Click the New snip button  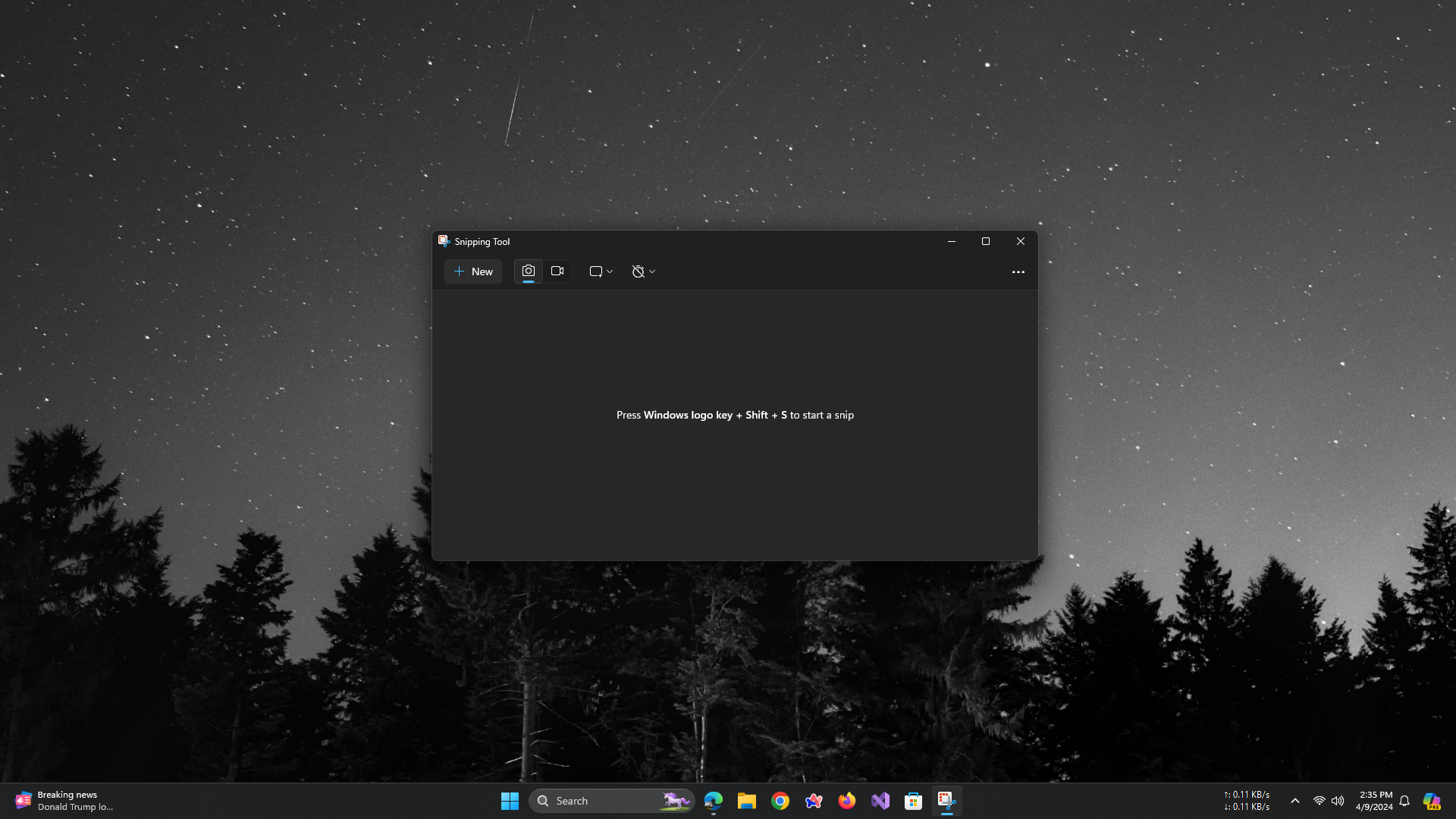(473, 271)
